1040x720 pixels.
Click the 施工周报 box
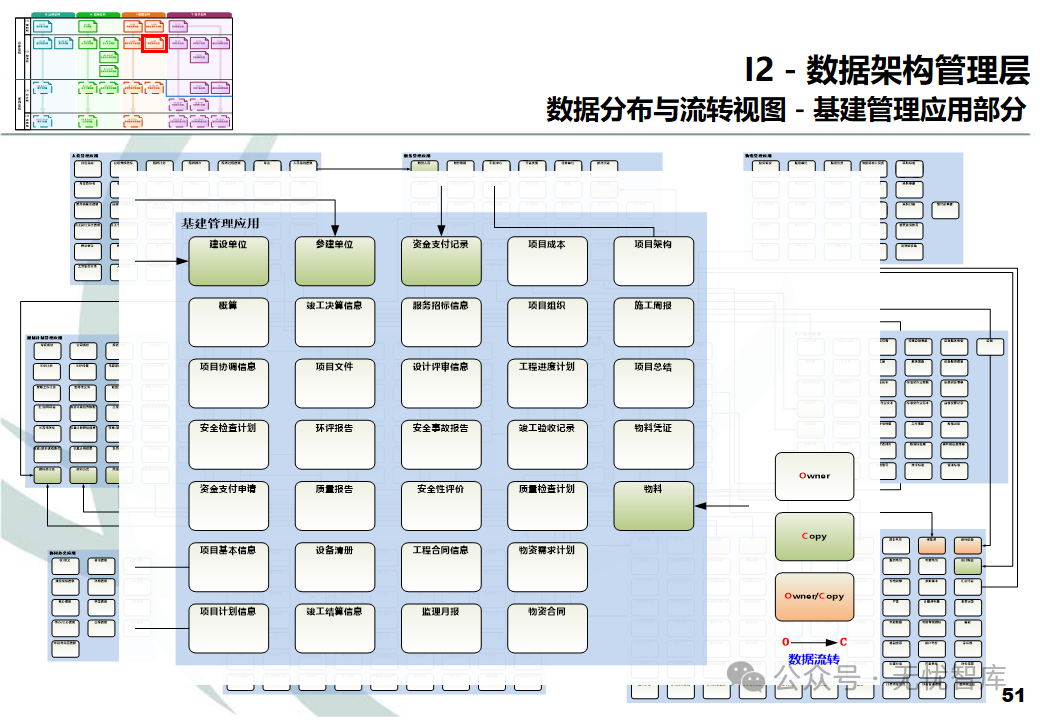653,322
